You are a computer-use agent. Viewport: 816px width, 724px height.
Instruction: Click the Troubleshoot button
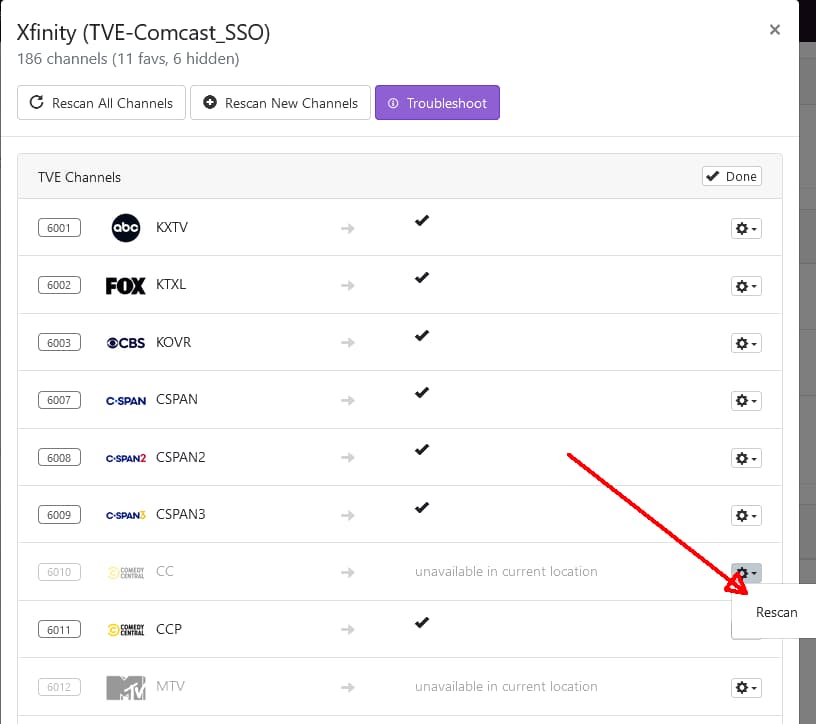point(437,102)
